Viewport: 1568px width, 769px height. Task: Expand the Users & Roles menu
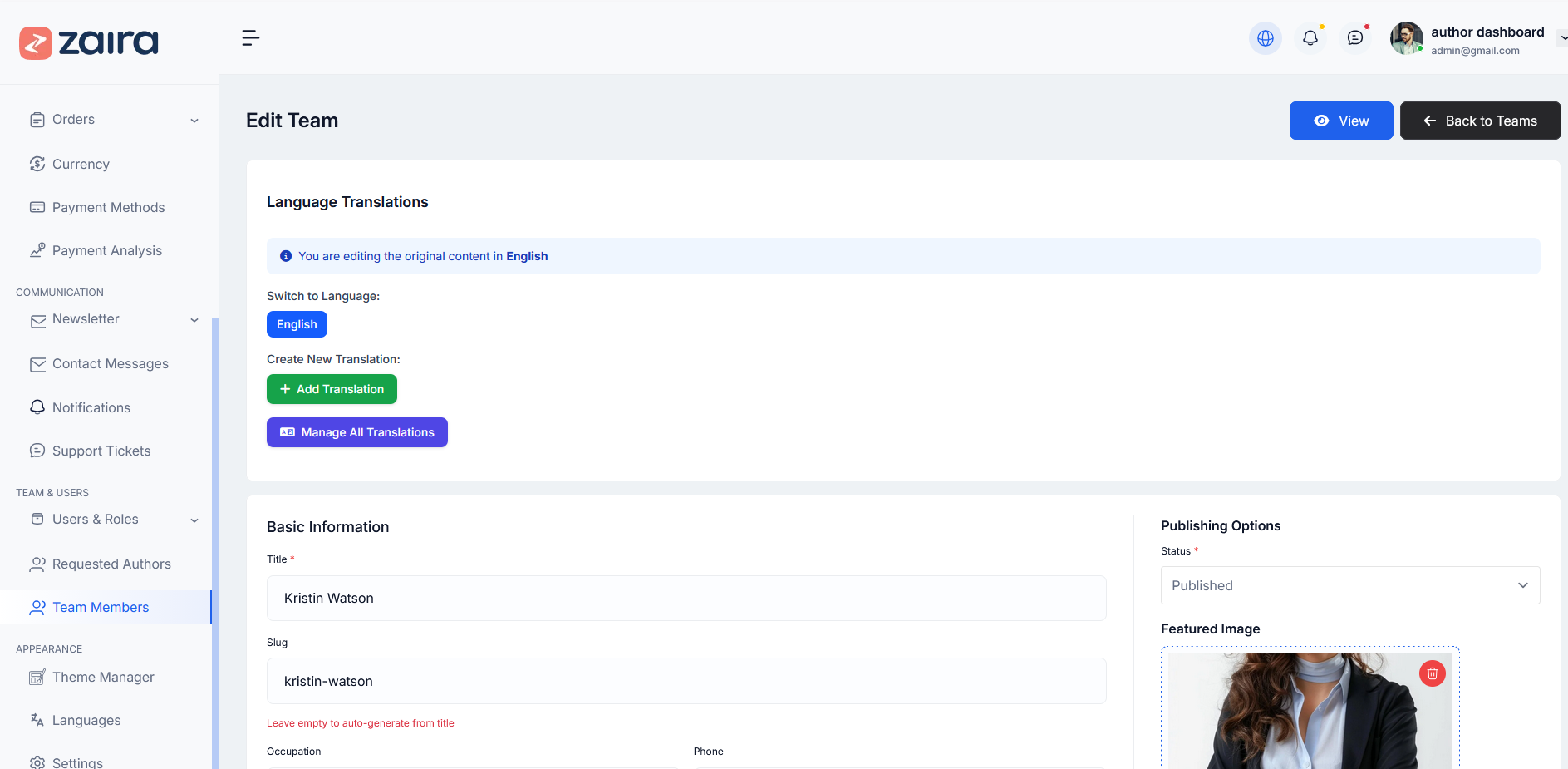coord(194,520)
